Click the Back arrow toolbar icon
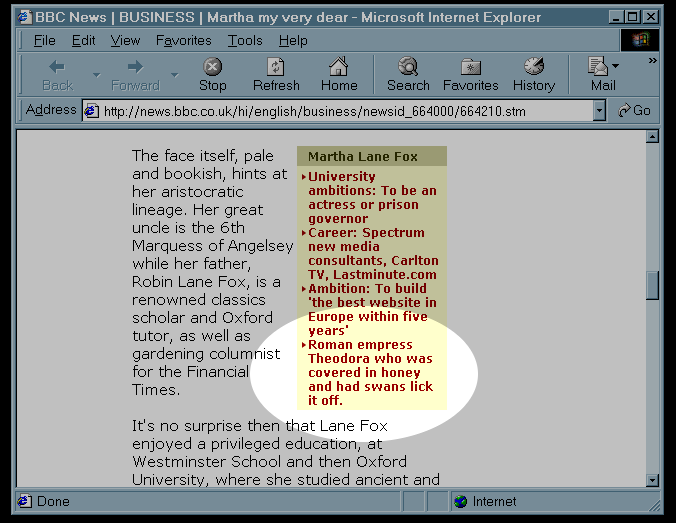The image size is (676, 523). coord(57,67)
